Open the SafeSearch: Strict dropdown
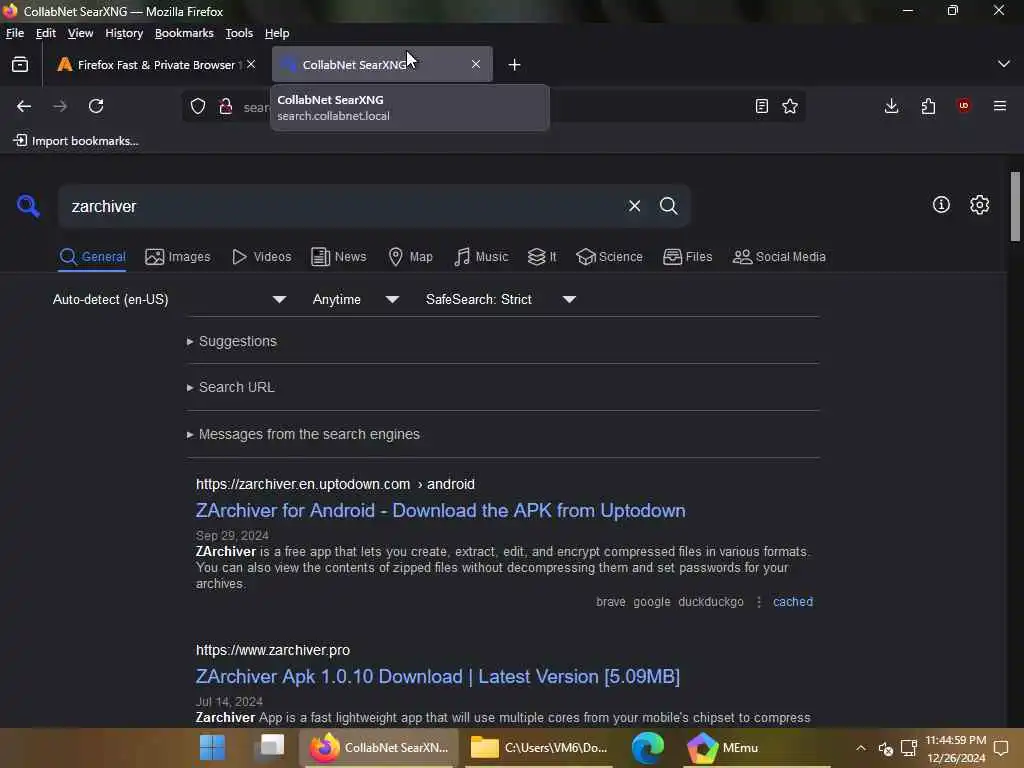 [500, 299]
